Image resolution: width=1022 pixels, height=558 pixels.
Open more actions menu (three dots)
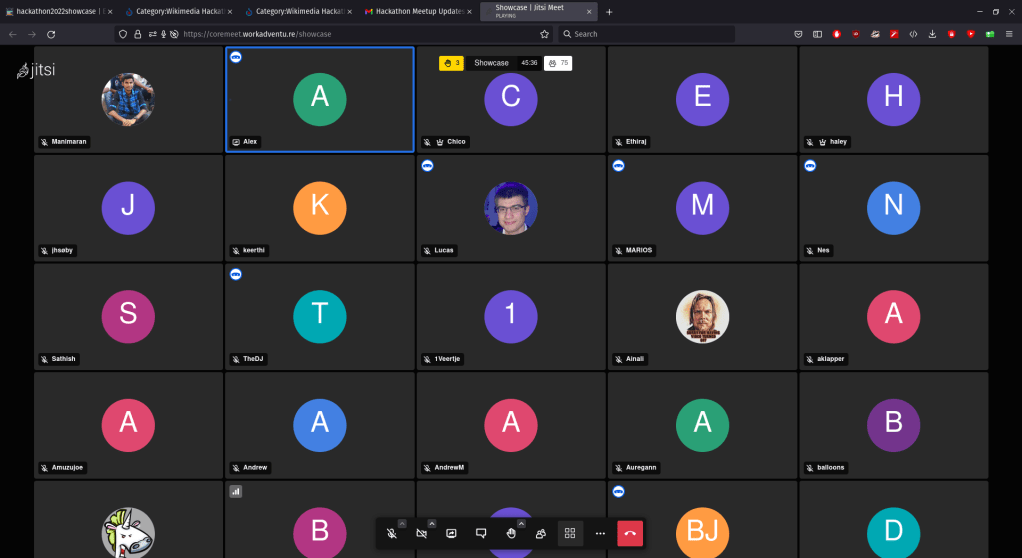[600, 534]
